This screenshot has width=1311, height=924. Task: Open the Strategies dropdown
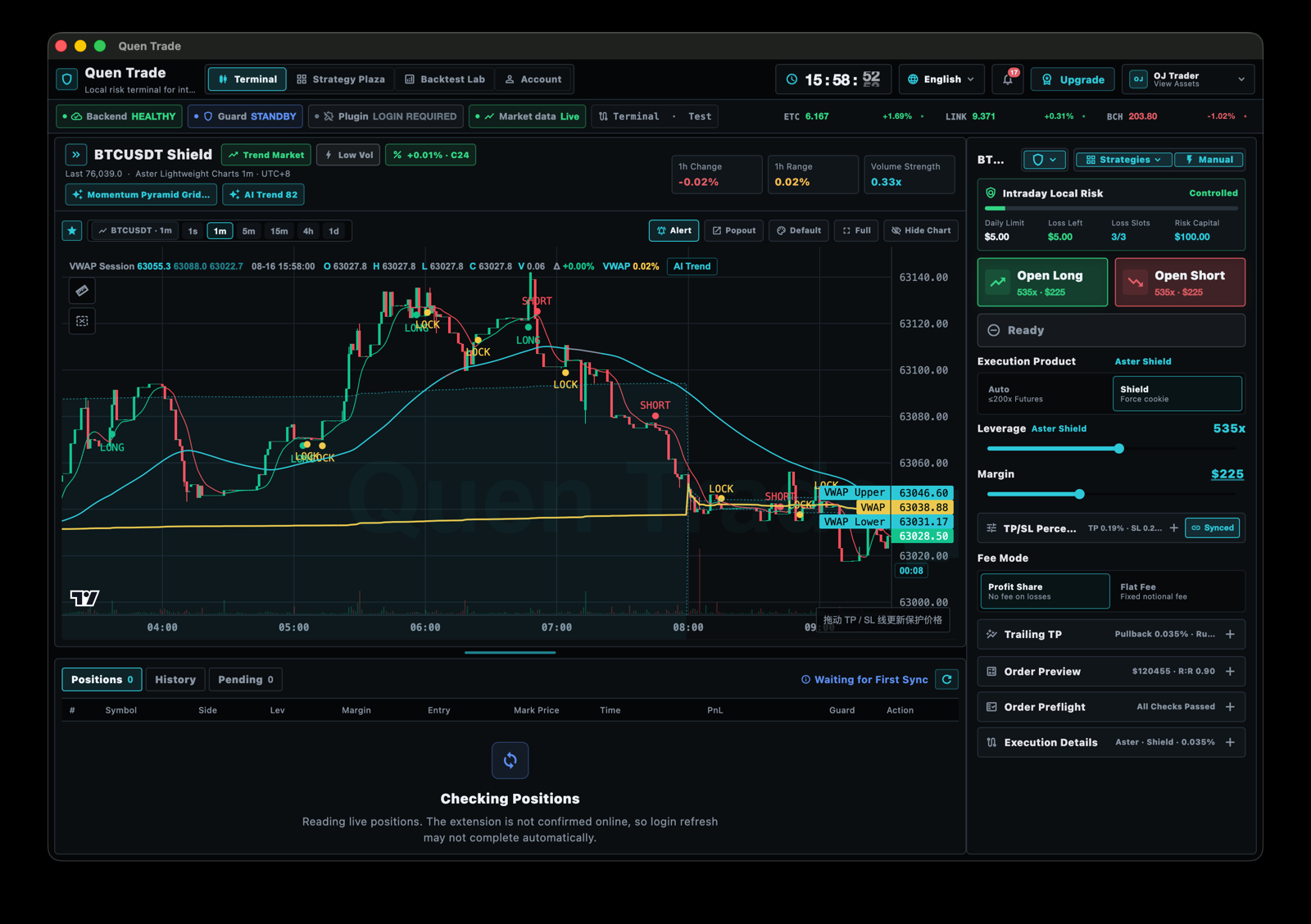click(x=1124, y=160)
